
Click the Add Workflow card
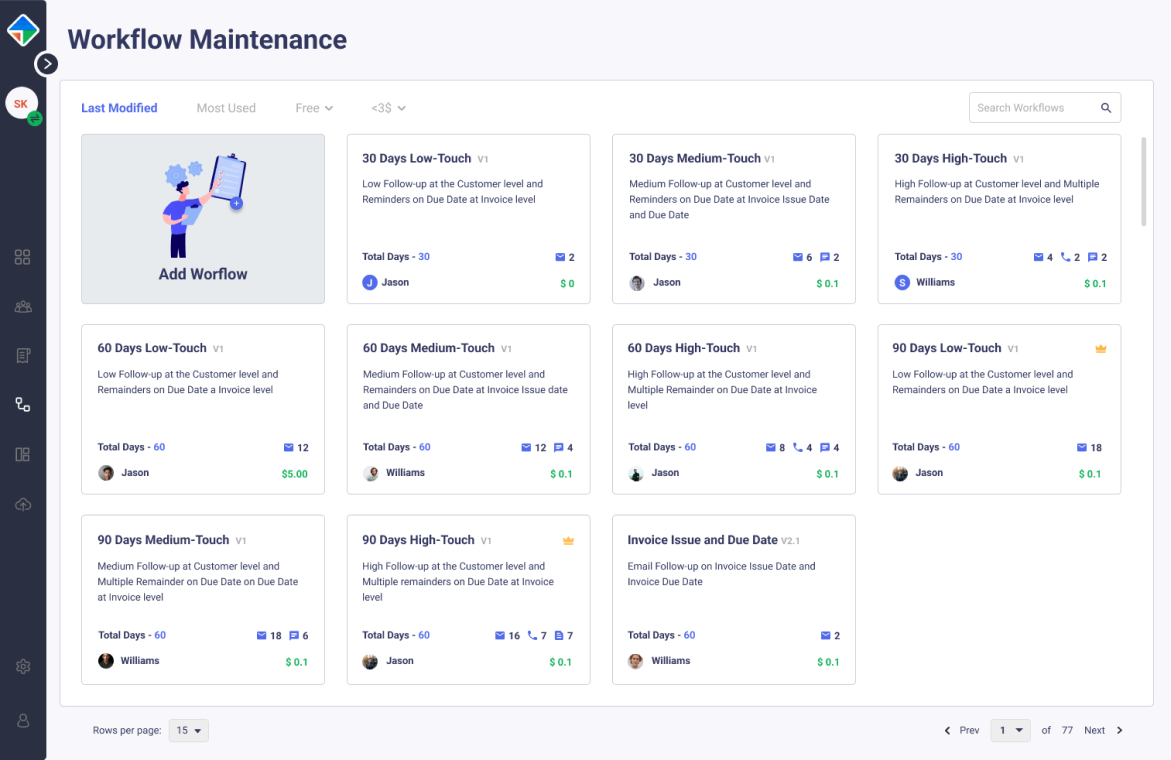click(202, 218)
